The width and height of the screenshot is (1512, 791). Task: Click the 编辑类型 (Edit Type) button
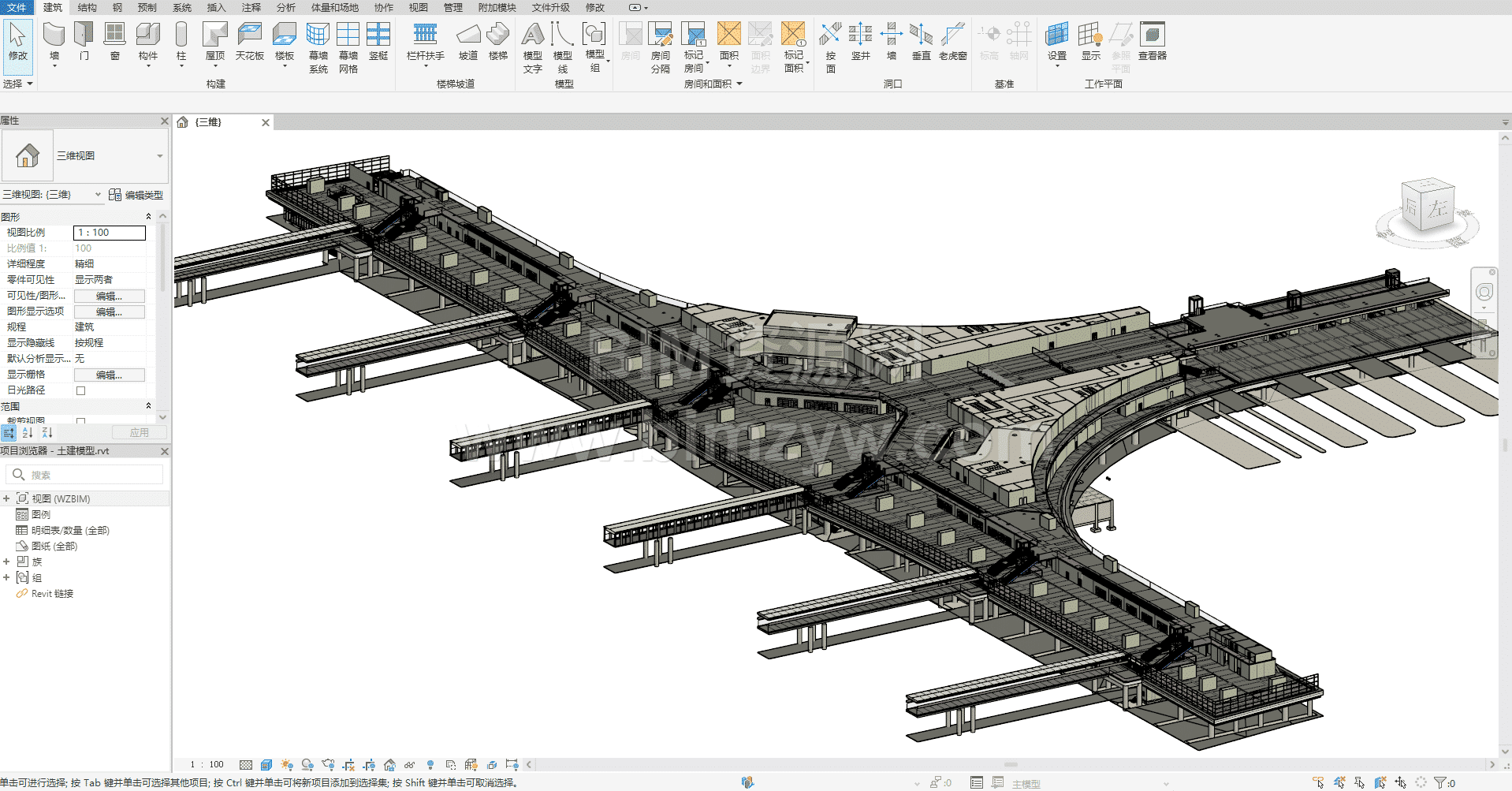coord(136,195)
